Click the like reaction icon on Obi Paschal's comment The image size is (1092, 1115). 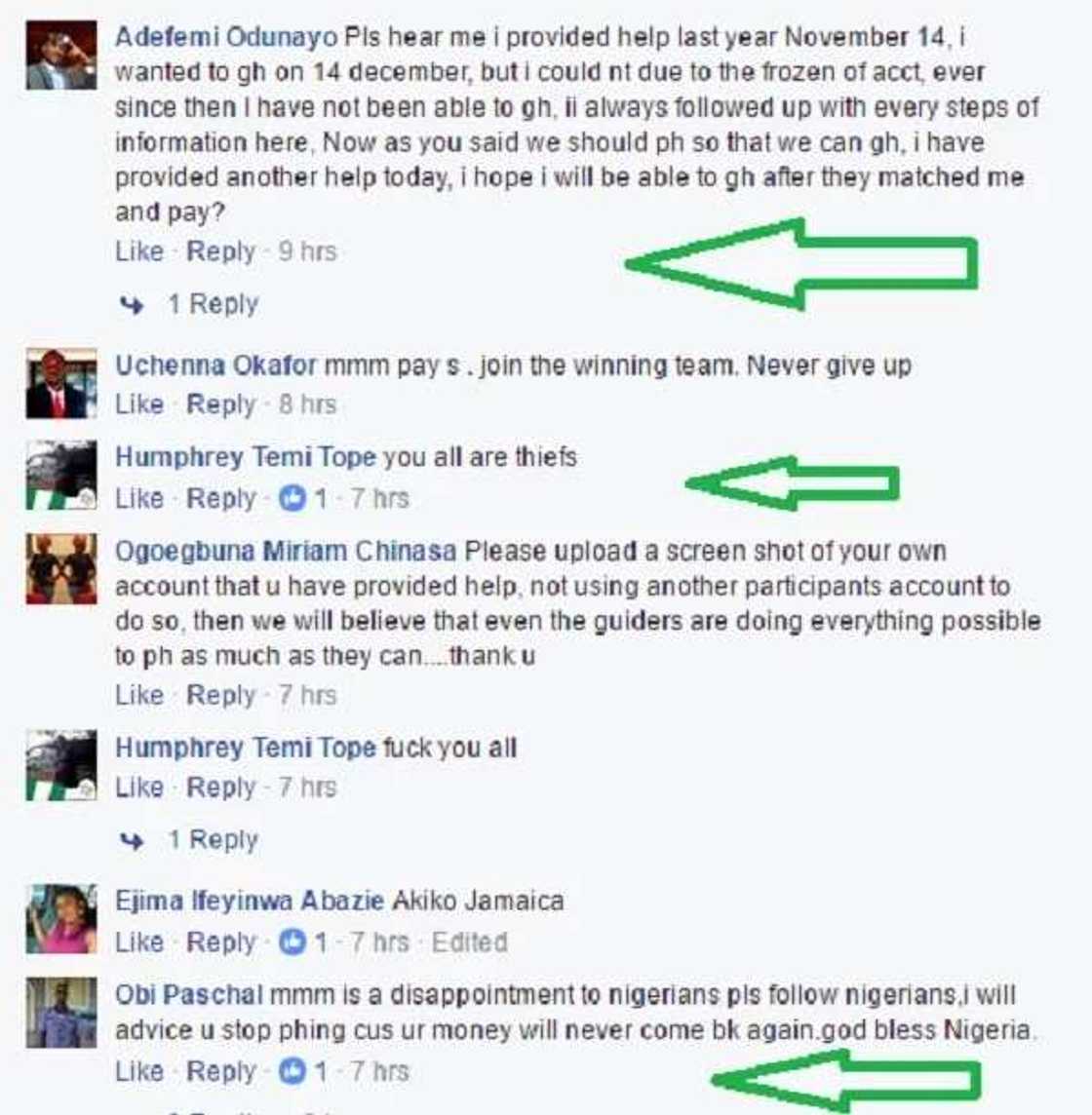(292, 1071)
